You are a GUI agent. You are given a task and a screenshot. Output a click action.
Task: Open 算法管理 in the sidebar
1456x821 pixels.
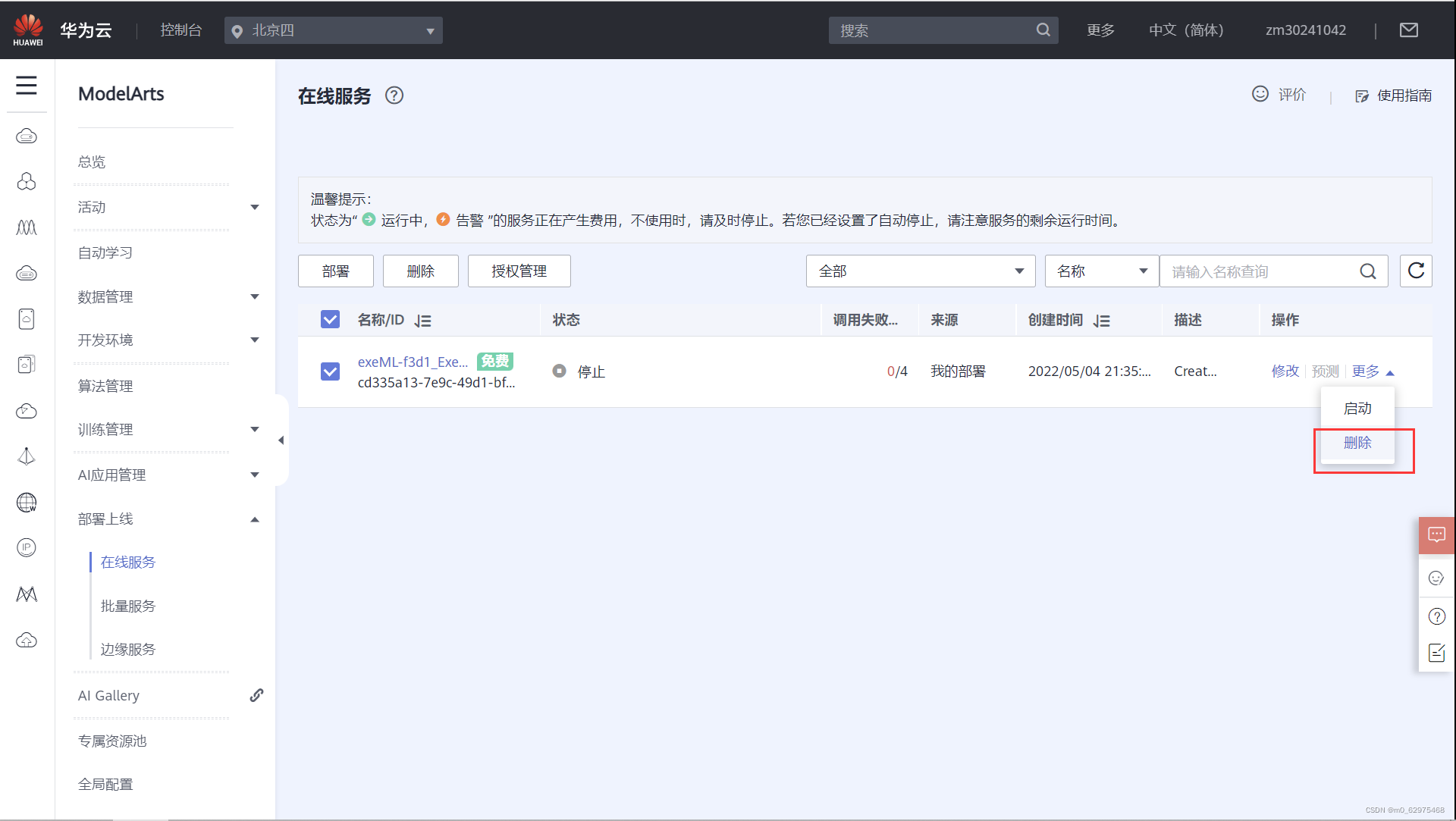(105, 387)
